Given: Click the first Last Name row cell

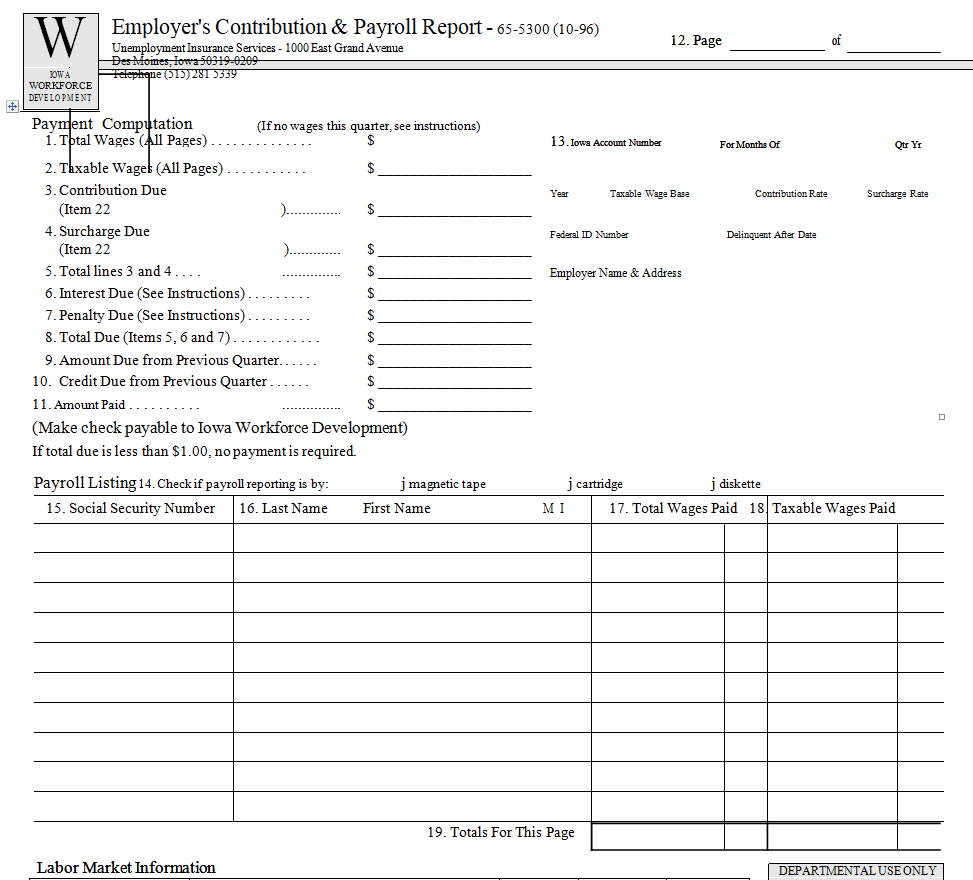Looking at the screenshot, I should coord(411,538).
